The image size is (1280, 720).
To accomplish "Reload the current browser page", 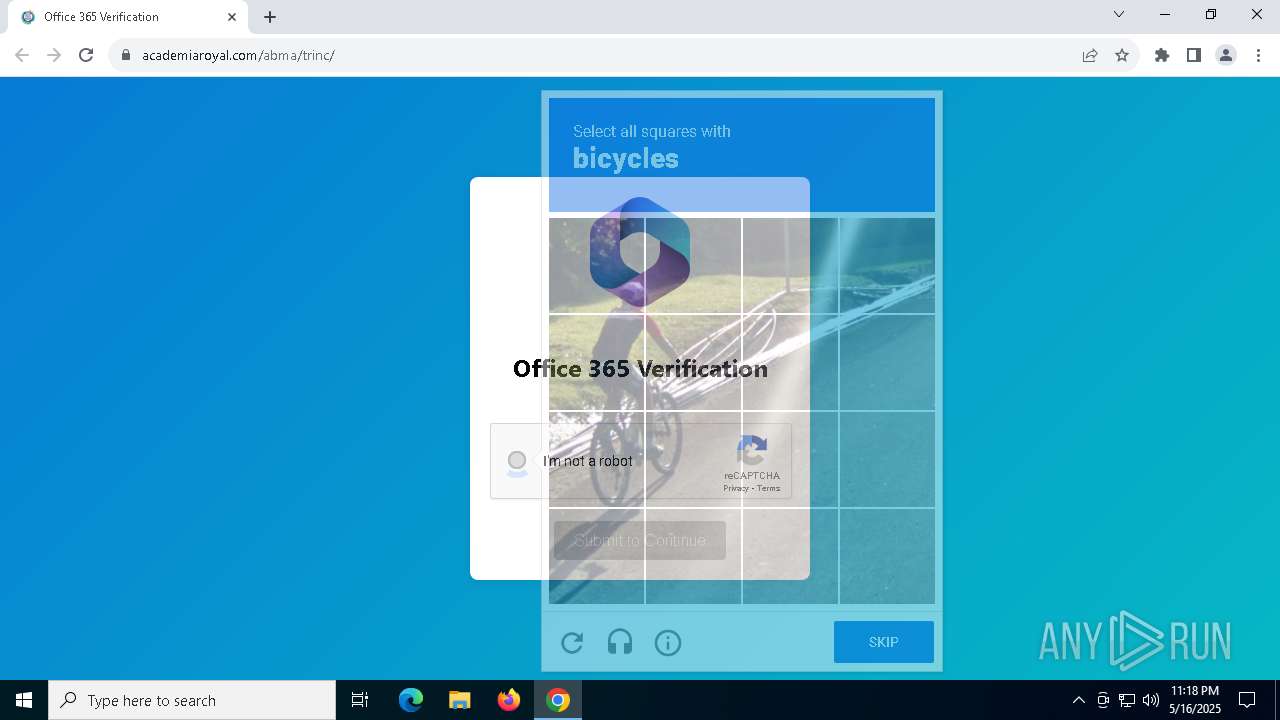I will (86, 55).
